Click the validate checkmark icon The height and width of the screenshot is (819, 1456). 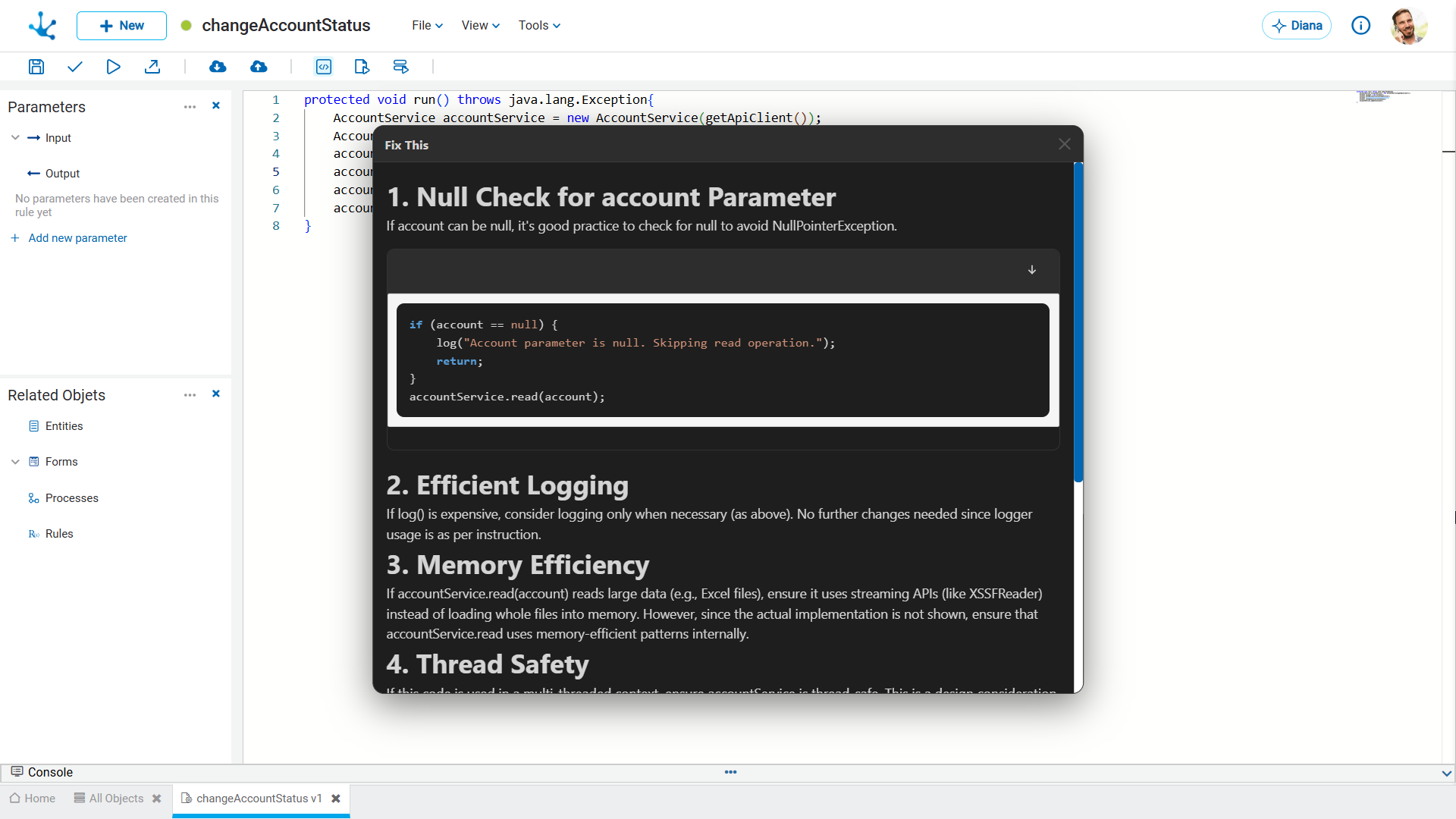[74, 67]
